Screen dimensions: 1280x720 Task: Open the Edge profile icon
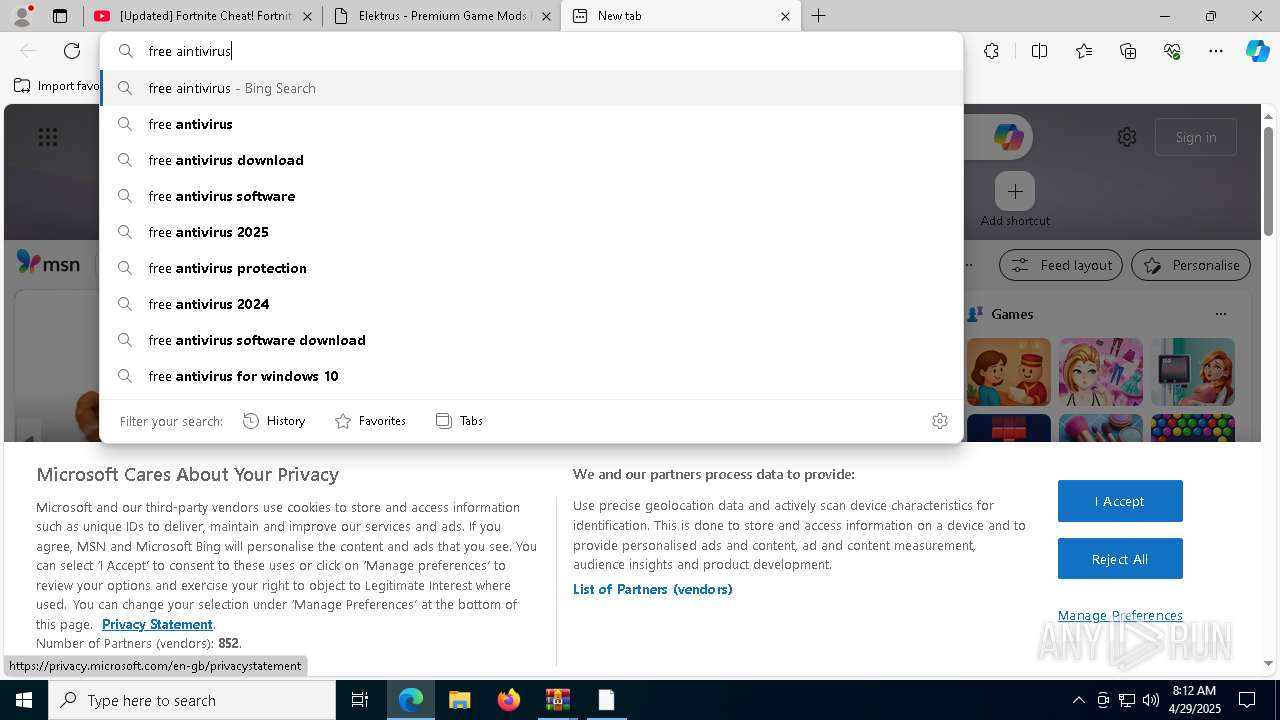pos(22,15)
